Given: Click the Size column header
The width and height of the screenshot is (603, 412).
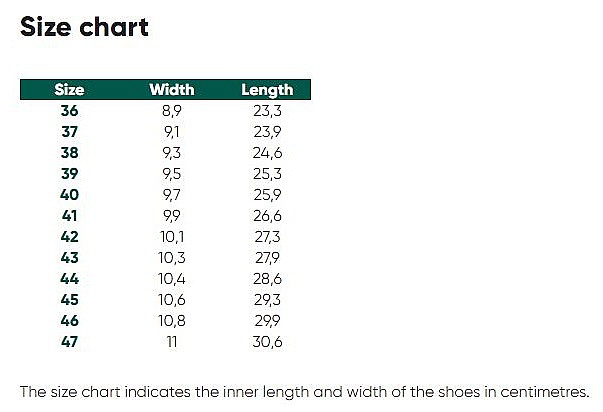Looking at the screenshot, I should tap(69, 90).
